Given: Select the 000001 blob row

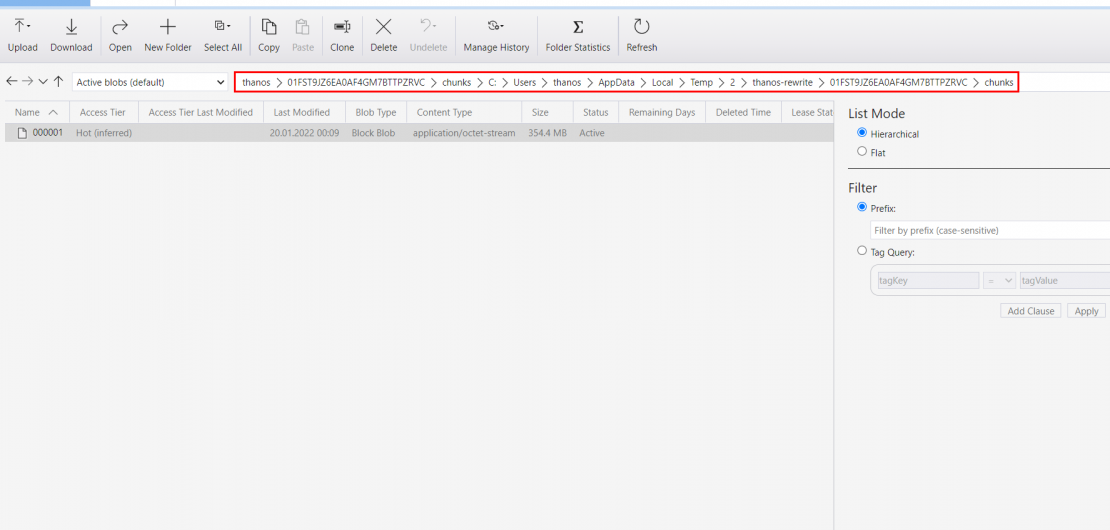Looking at the screenshot, I should click(47, 133).
